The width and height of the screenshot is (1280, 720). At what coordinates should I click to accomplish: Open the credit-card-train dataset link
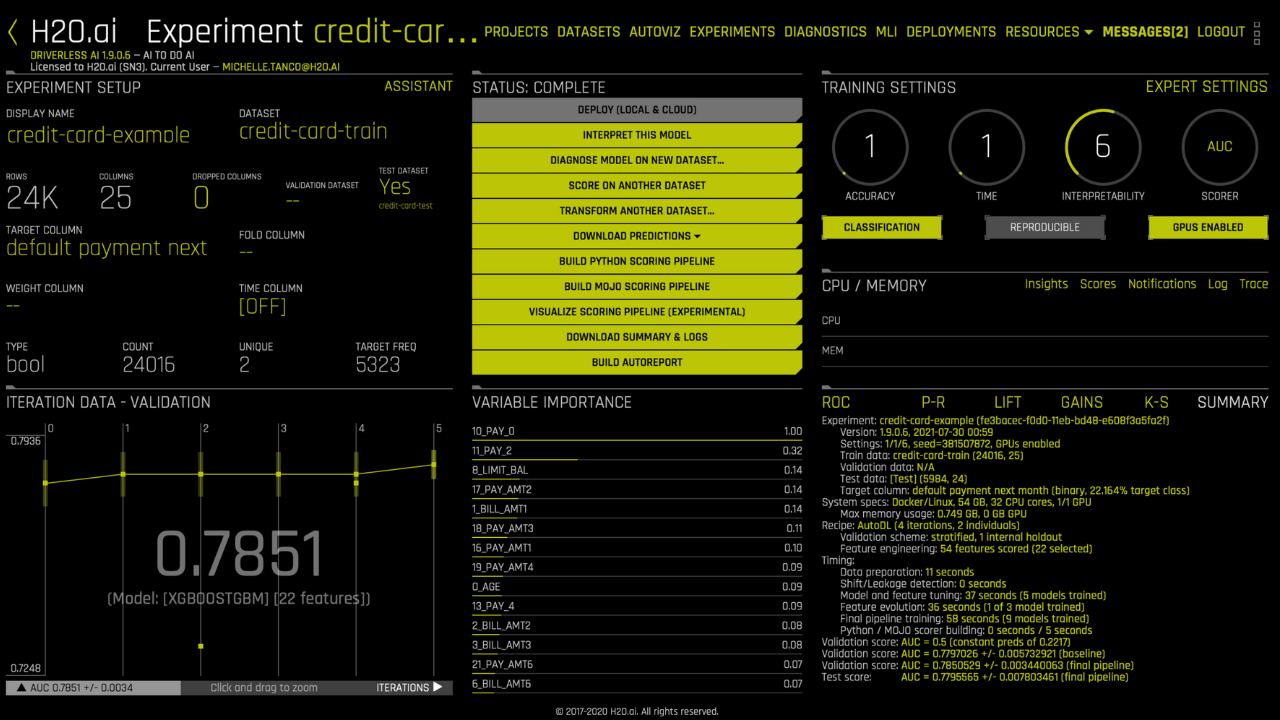pos(313,132)
